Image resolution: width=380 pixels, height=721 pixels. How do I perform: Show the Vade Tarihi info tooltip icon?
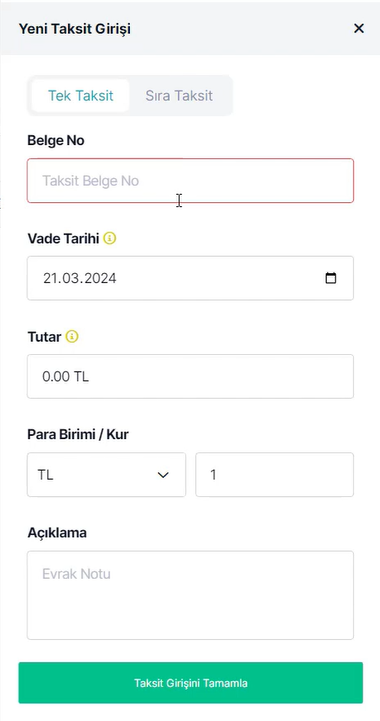(x=109, y=239)
